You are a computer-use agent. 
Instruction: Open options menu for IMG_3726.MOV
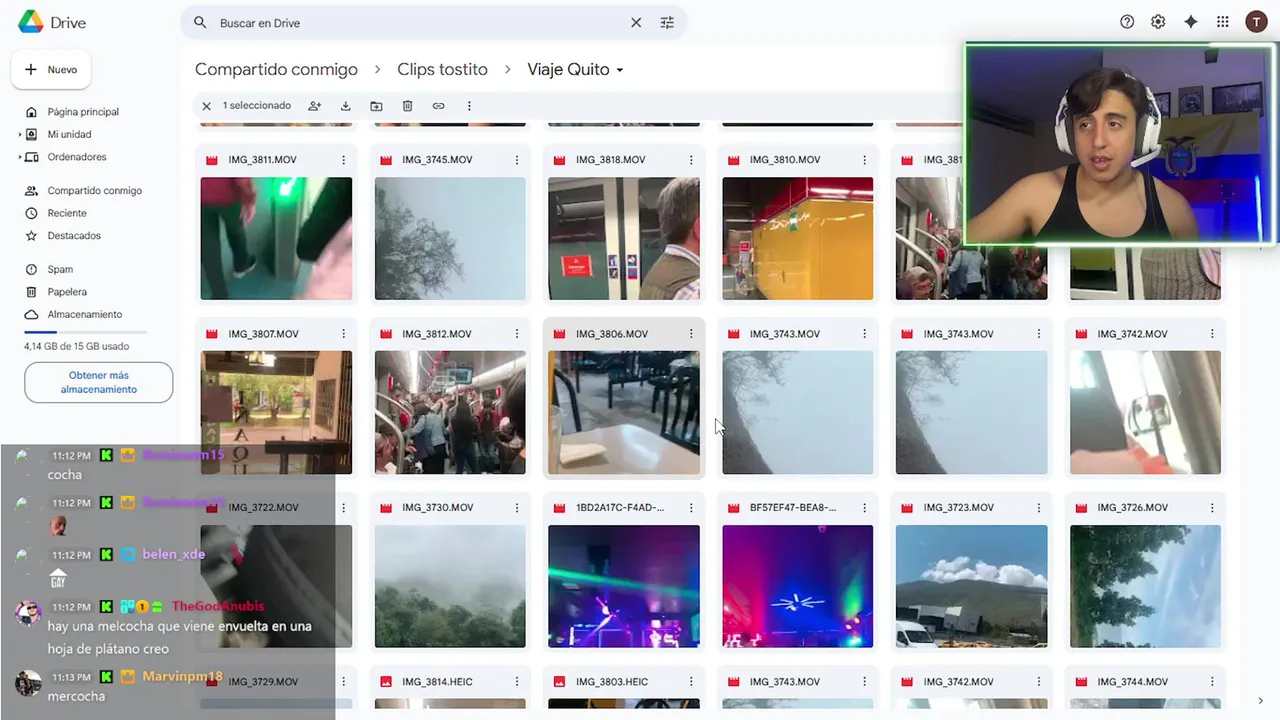pyautogui.click(x=1212, y=508)
